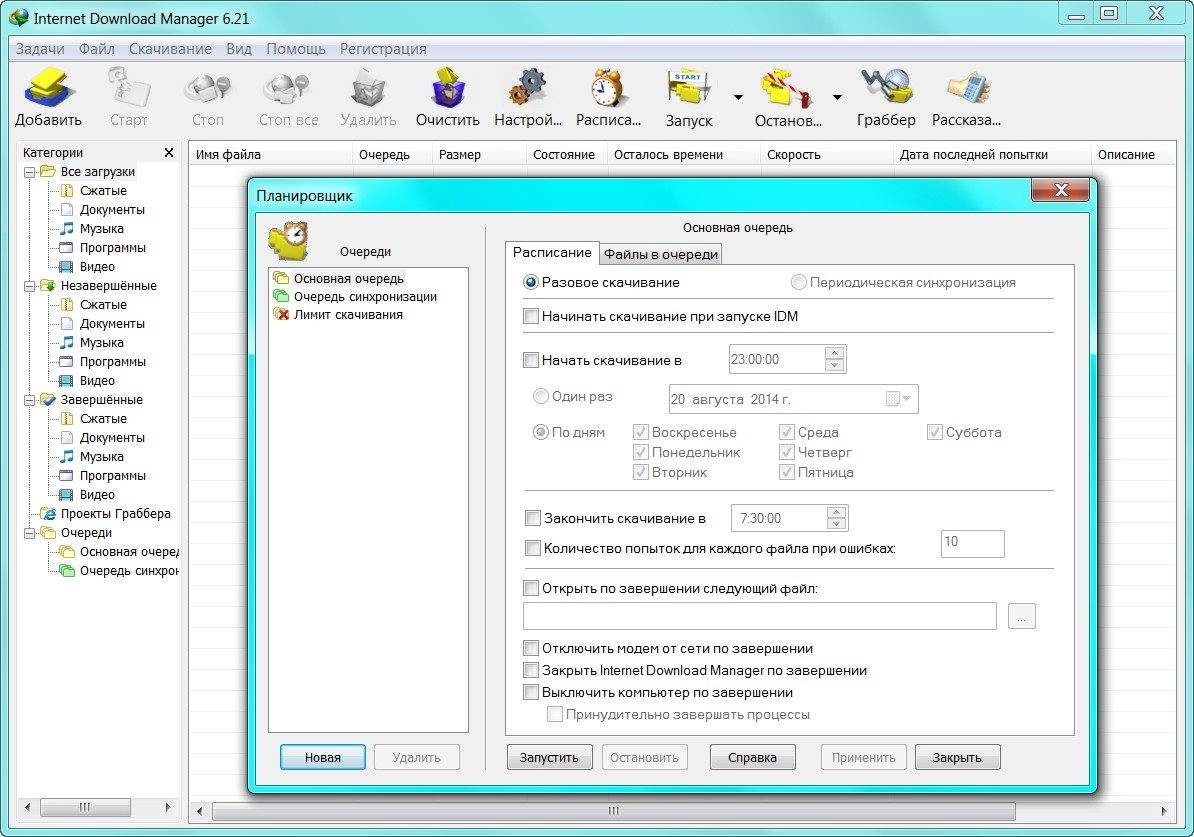This screenshot has height=837, width=1194.
Task: Click the browse (...) file button
Action: (1021, 616)
